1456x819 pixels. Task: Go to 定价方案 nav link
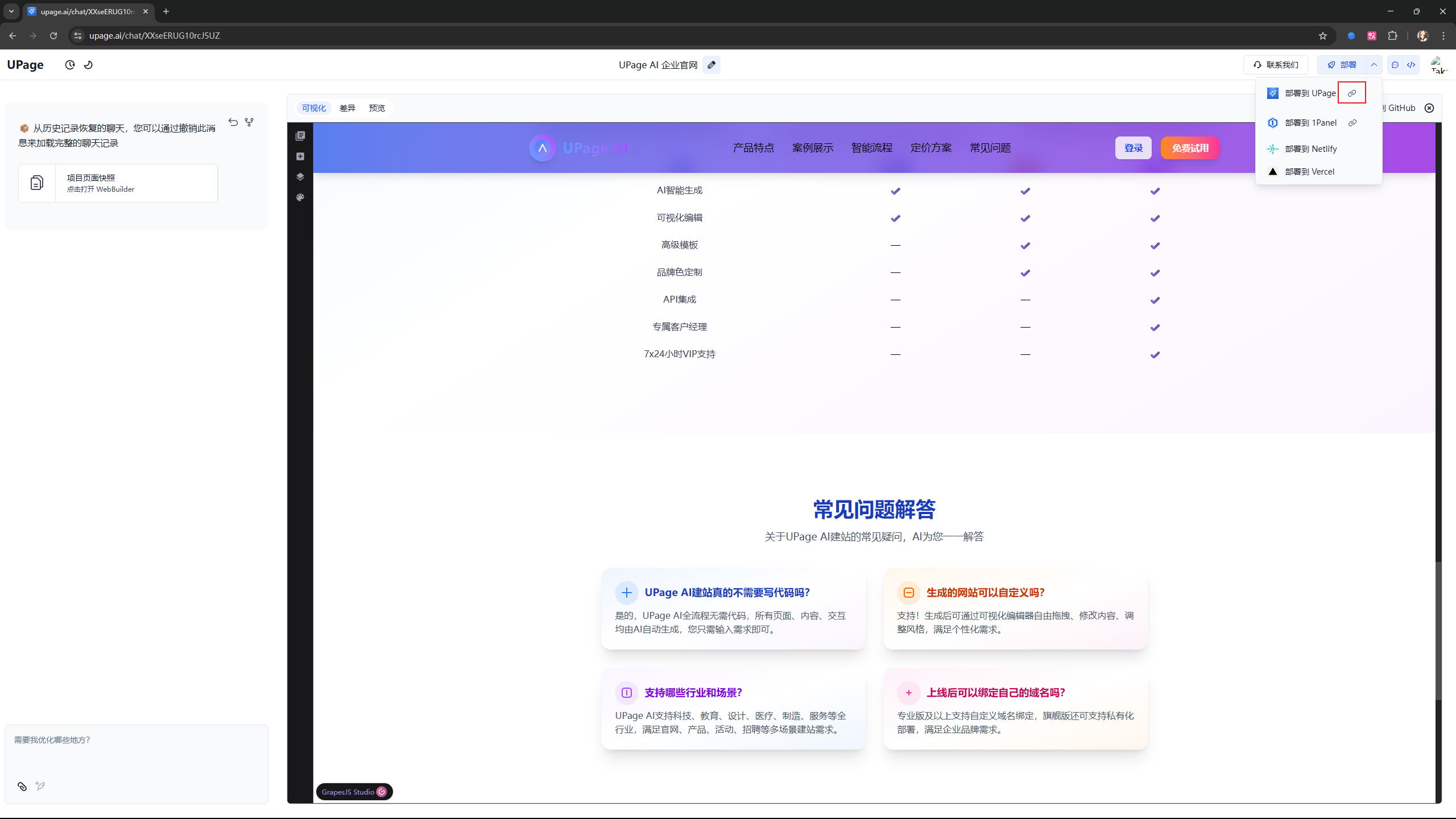pos(931,148)
